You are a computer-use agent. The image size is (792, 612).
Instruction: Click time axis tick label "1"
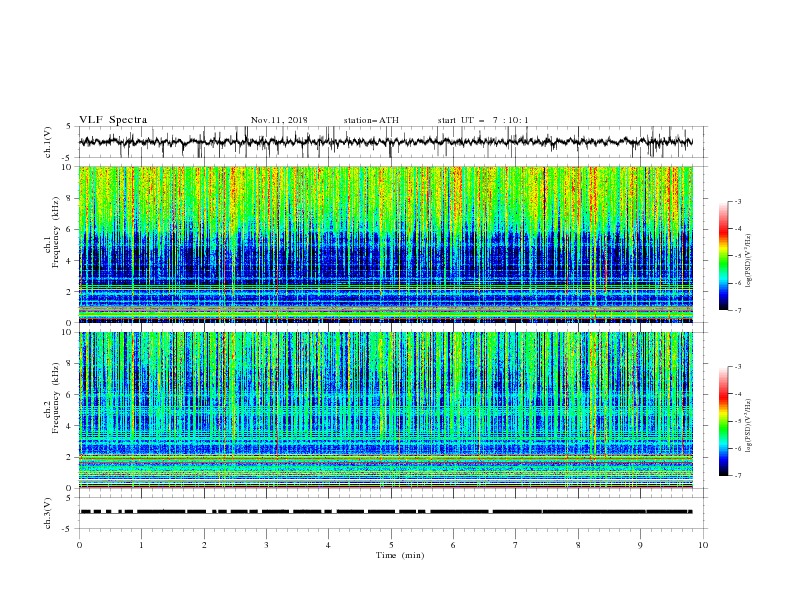pos(141,545)
